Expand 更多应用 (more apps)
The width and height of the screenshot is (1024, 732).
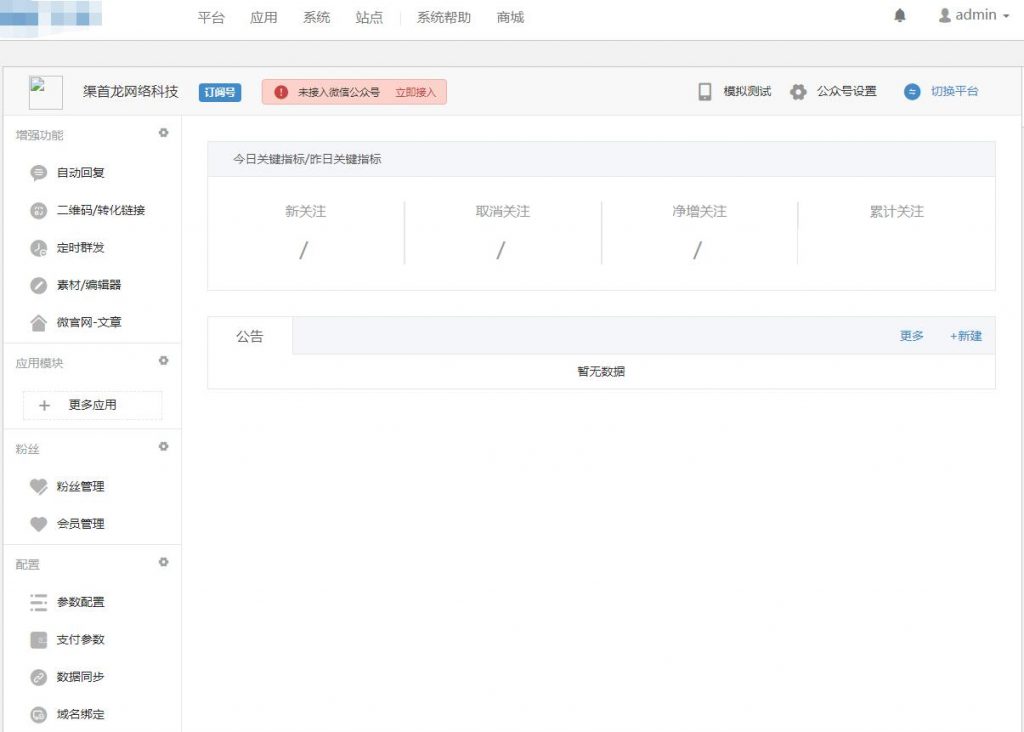point(91,405)
